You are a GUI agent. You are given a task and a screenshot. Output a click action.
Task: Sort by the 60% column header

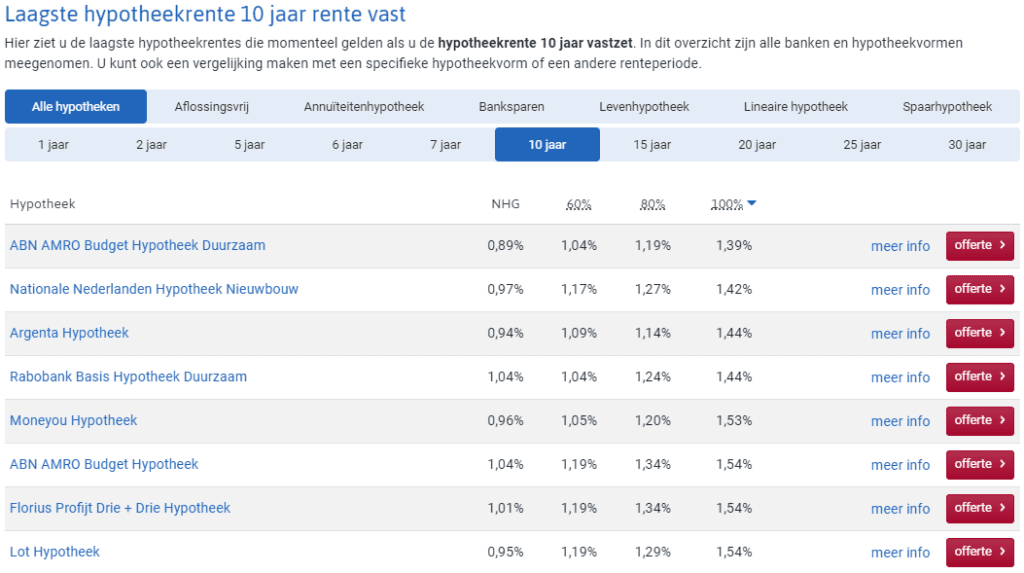(579, 205)
